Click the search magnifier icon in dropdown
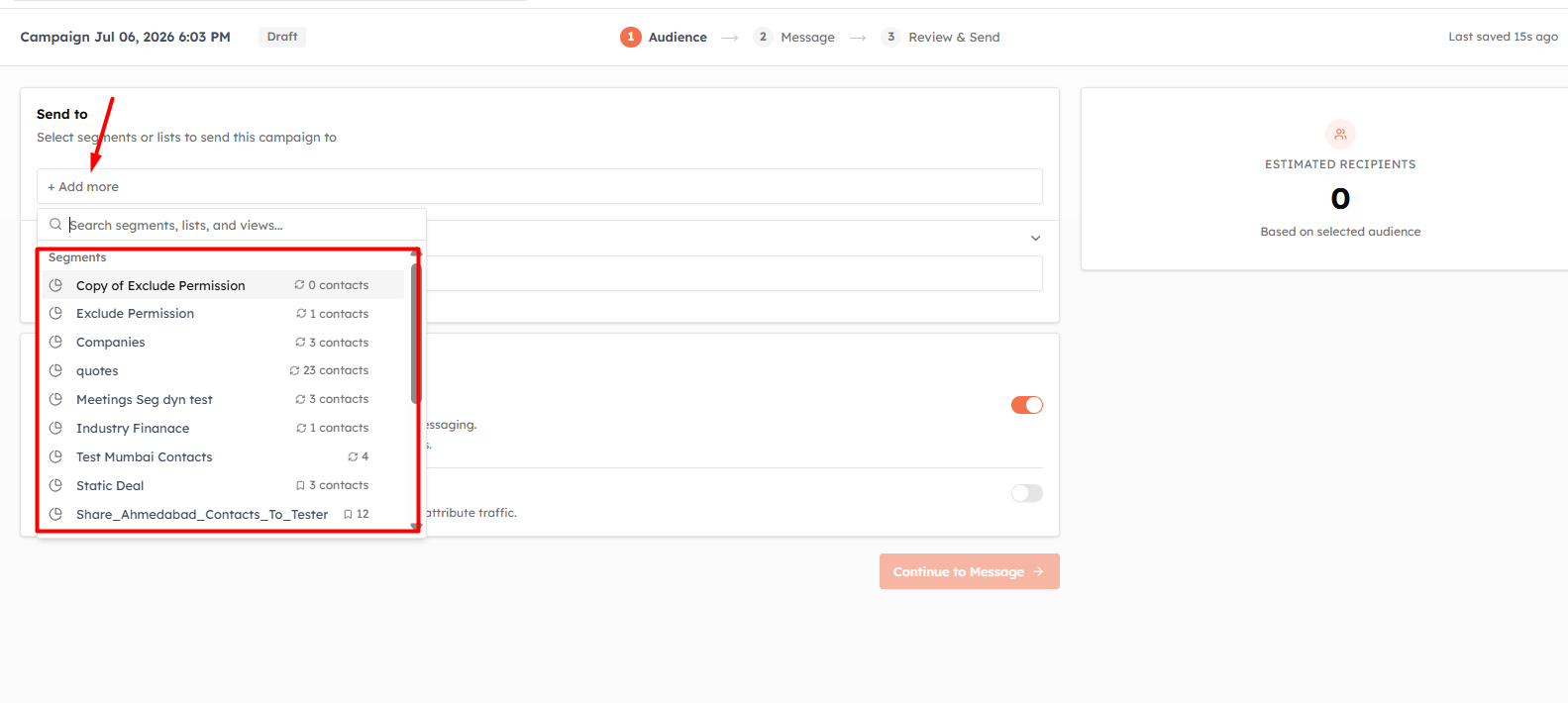Screen dimensions: 1568x703 55,225
